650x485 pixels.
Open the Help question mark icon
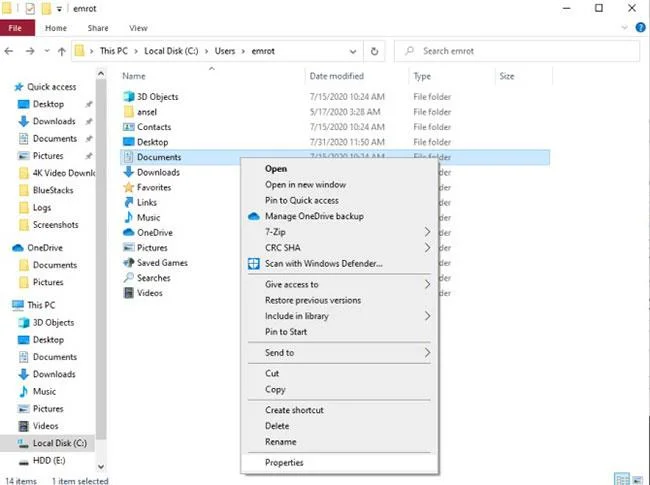tap(640, 28)
